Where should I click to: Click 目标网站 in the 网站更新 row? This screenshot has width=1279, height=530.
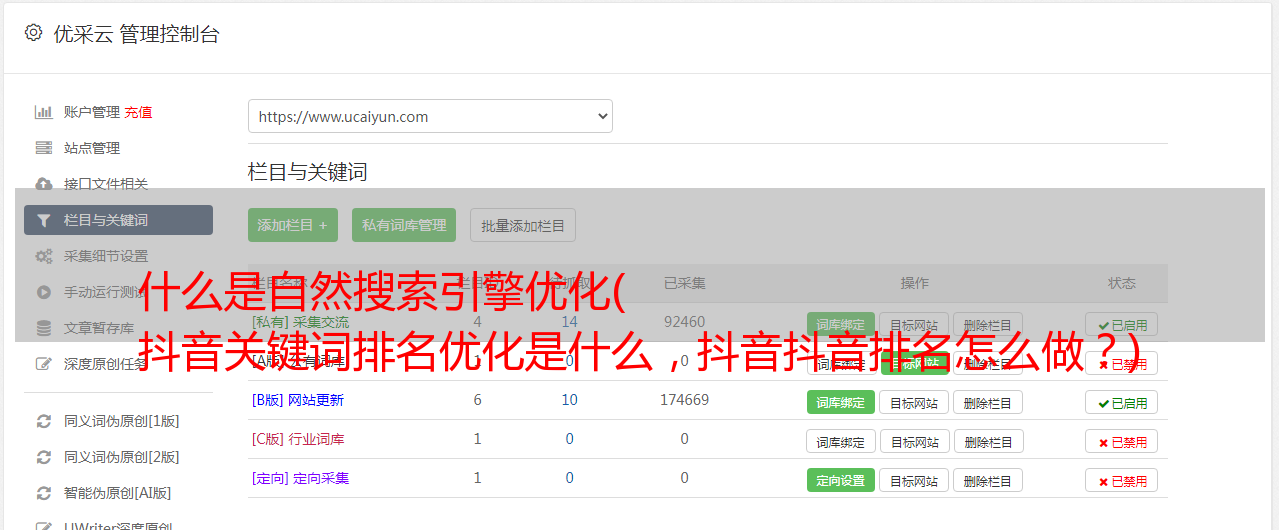click(914, 402)
